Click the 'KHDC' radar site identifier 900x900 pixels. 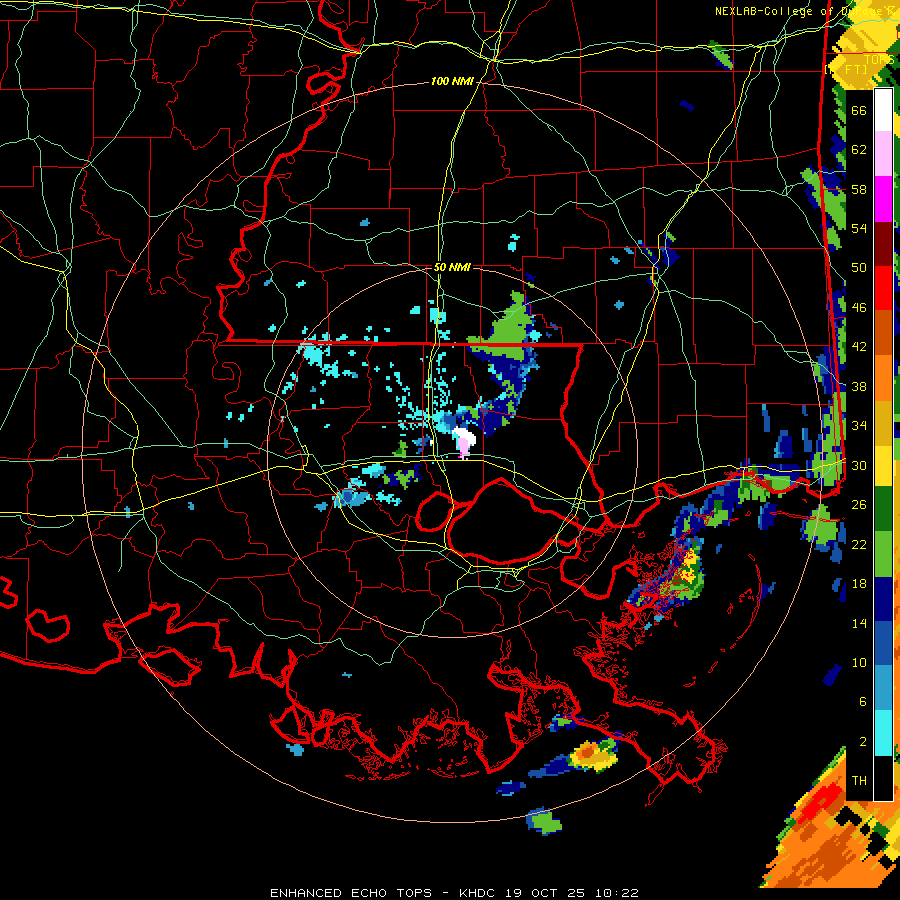[x=478, y=893]
